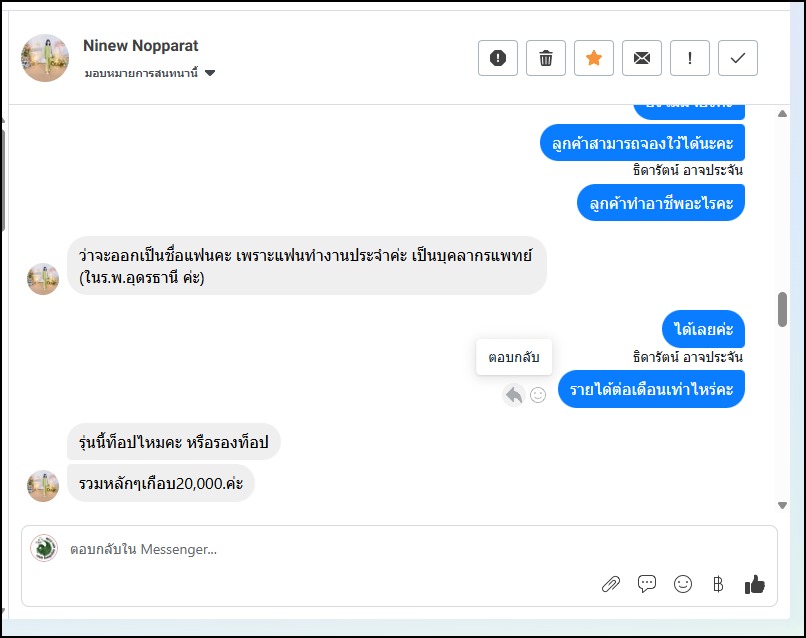Open the Ninew Nopparat profile name

(x=141, y=46)
